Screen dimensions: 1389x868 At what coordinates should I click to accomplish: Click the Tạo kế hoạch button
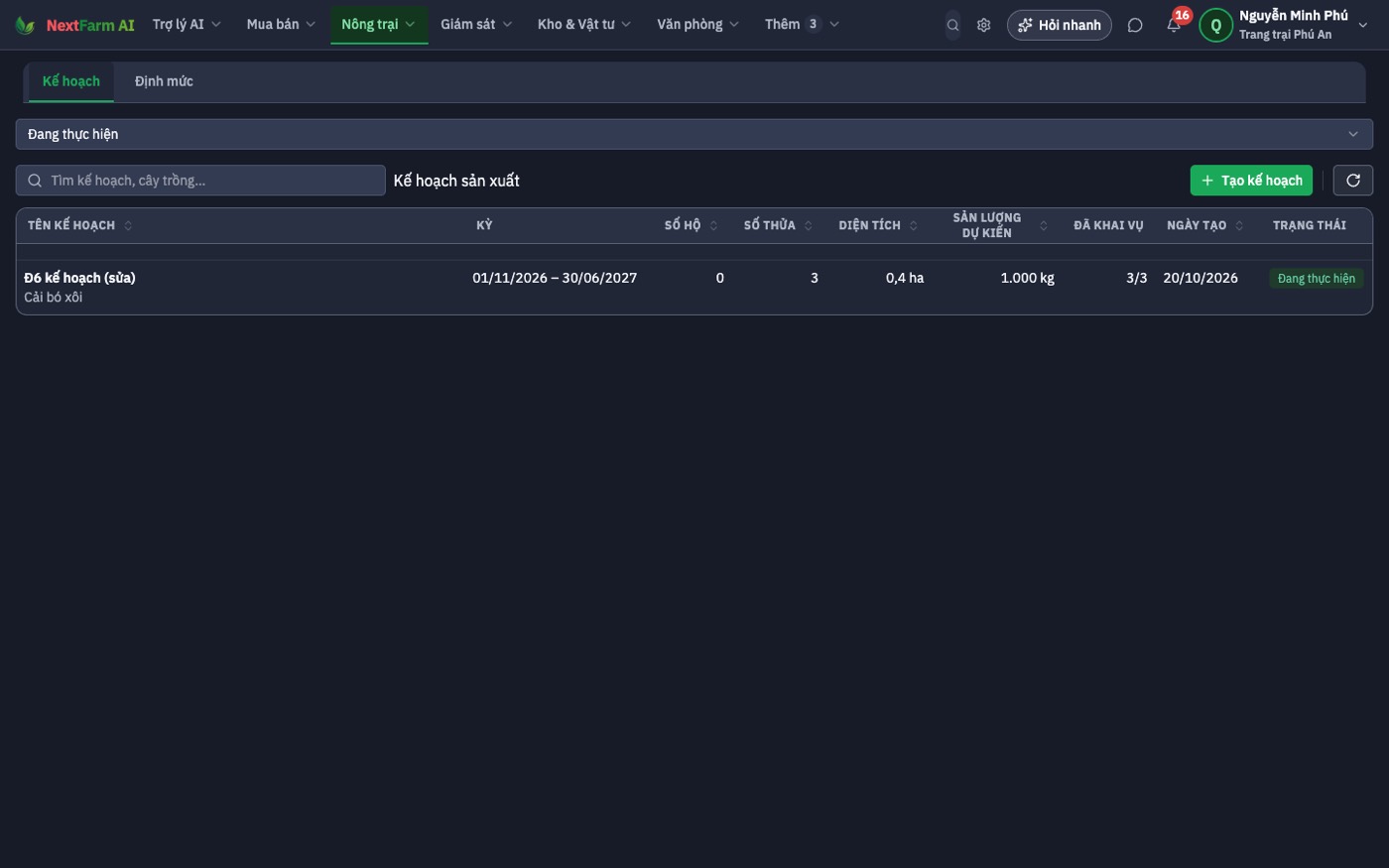click(x=1251, y=180)
